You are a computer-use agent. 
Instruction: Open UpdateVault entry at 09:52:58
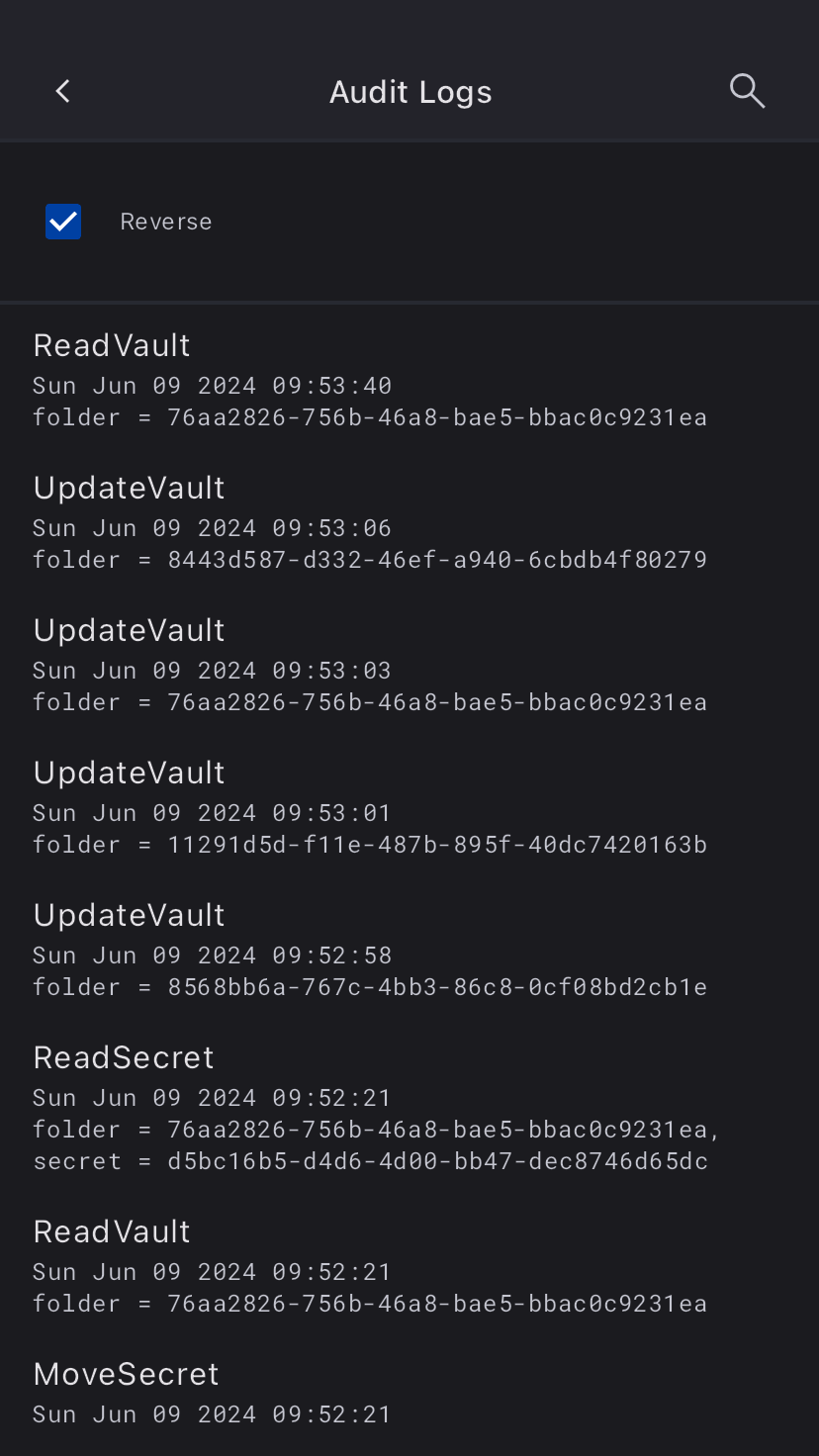pos(409,950)
